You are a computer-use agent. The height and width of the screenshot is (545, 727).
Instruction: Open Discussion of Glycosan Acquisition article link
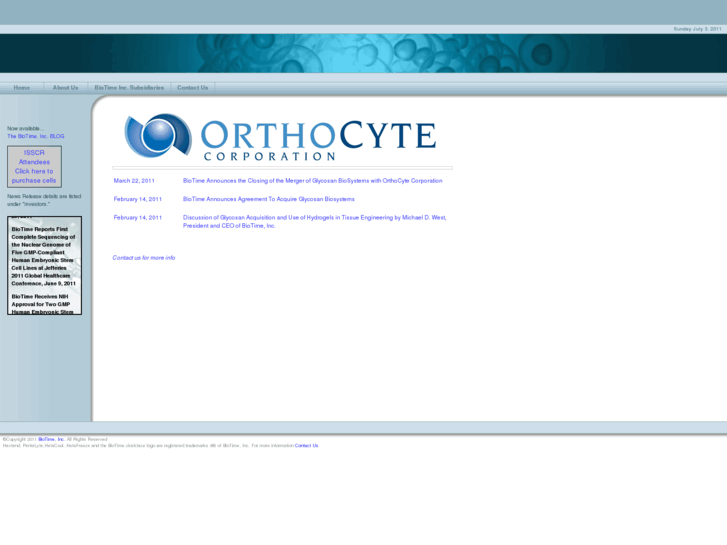tap(314, 221)
